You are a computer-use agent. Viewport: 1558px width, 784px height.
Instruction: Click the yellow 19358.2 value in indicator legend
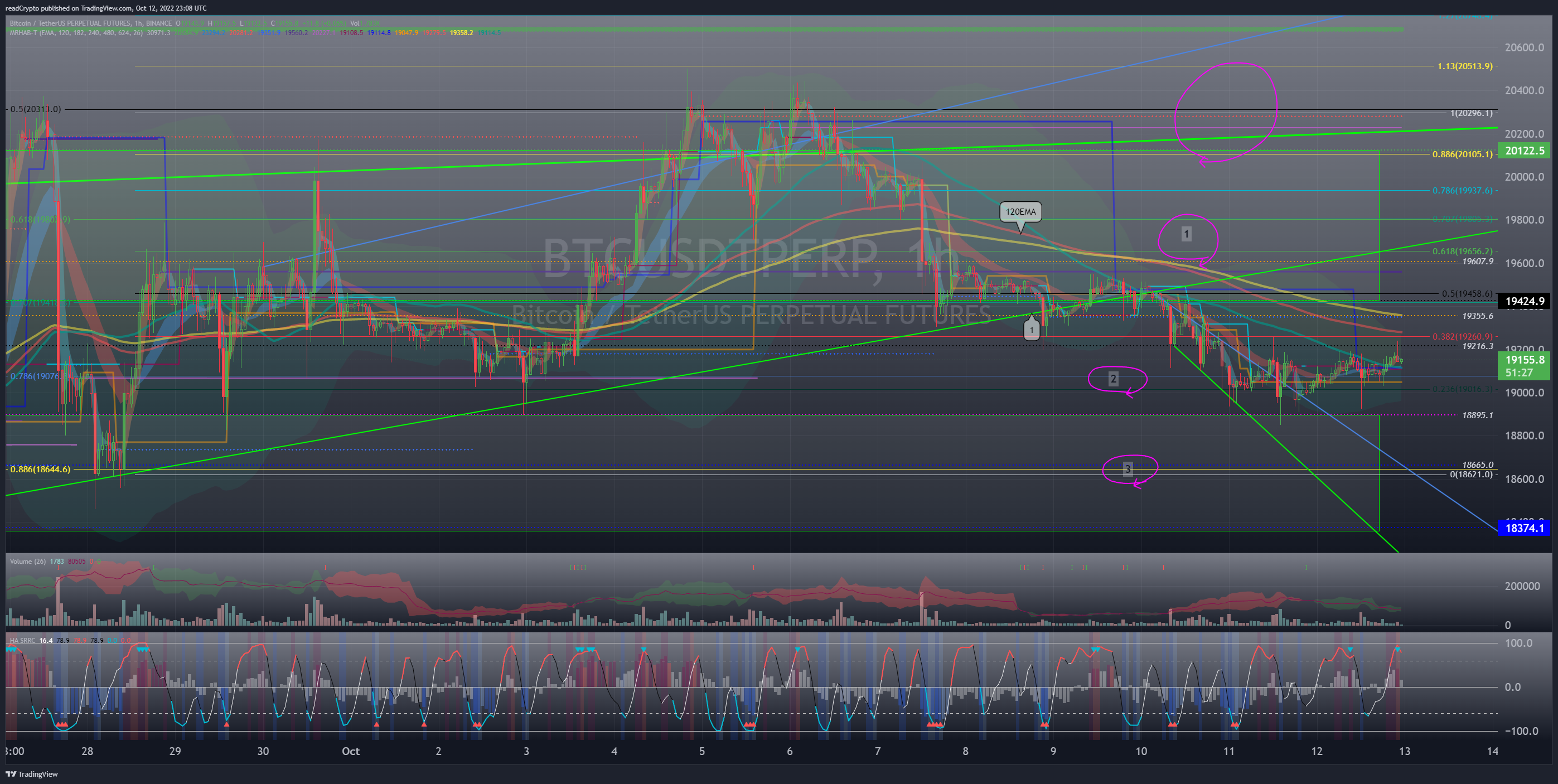(462, 33)
